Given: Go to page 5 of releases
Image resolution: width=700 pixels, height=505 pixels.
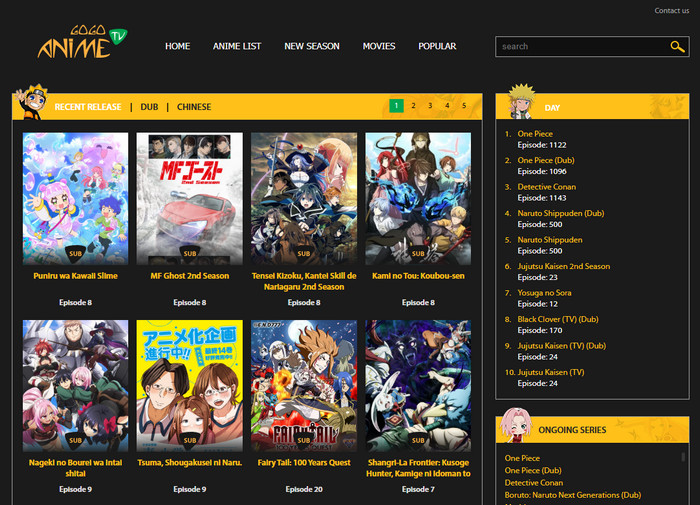Looking at the screenshot, I should pyautogui.click(x=464, y=106).
